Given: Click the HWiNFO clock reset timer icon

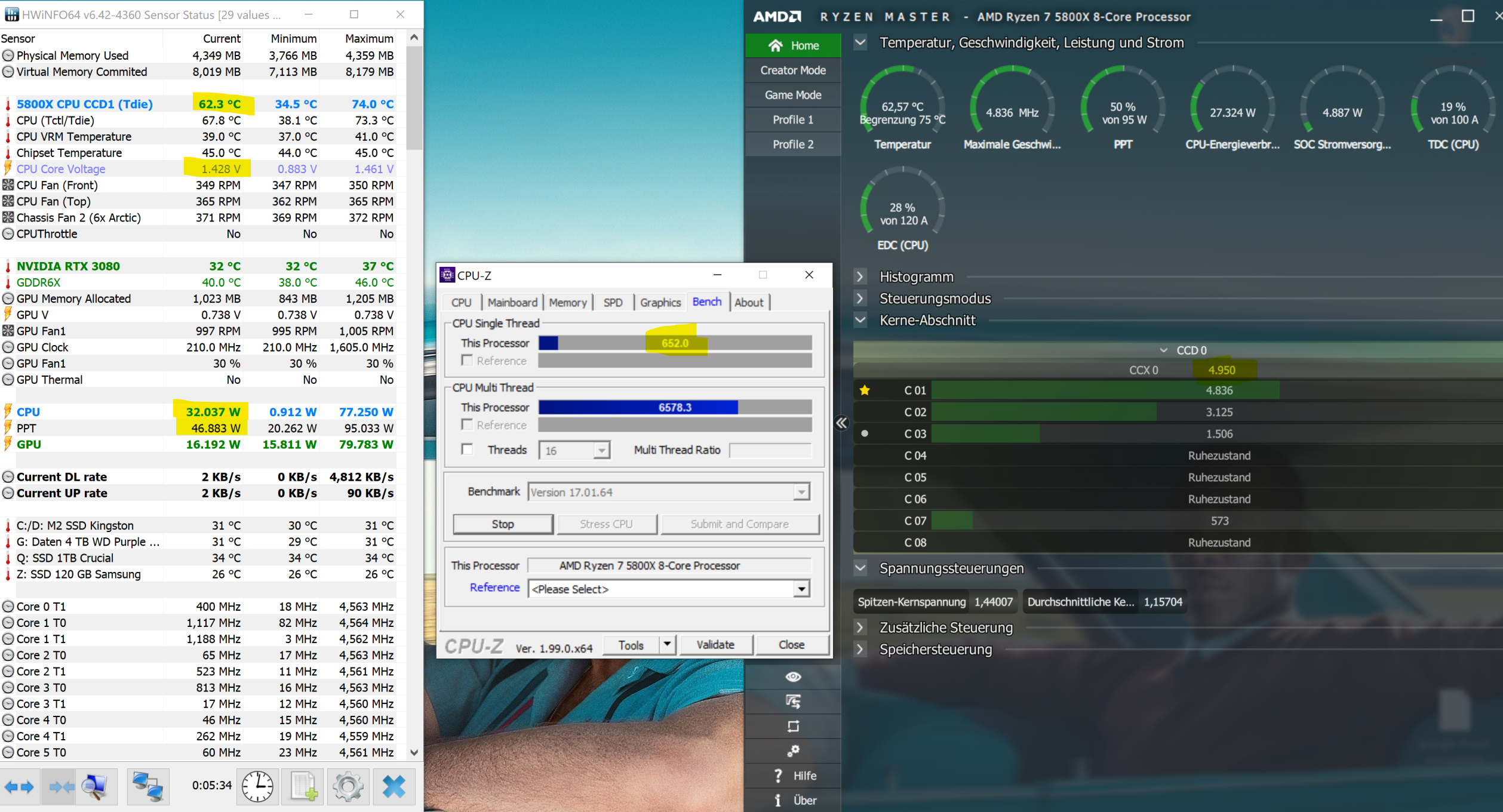Looking at the screenshot, I should tap(257, 786).
